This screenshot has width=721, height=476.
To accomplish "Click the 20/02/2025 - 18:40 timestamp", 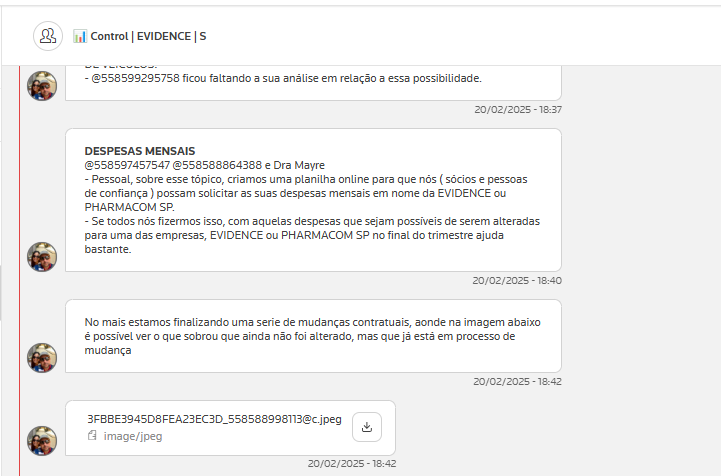I will (517, 281).
